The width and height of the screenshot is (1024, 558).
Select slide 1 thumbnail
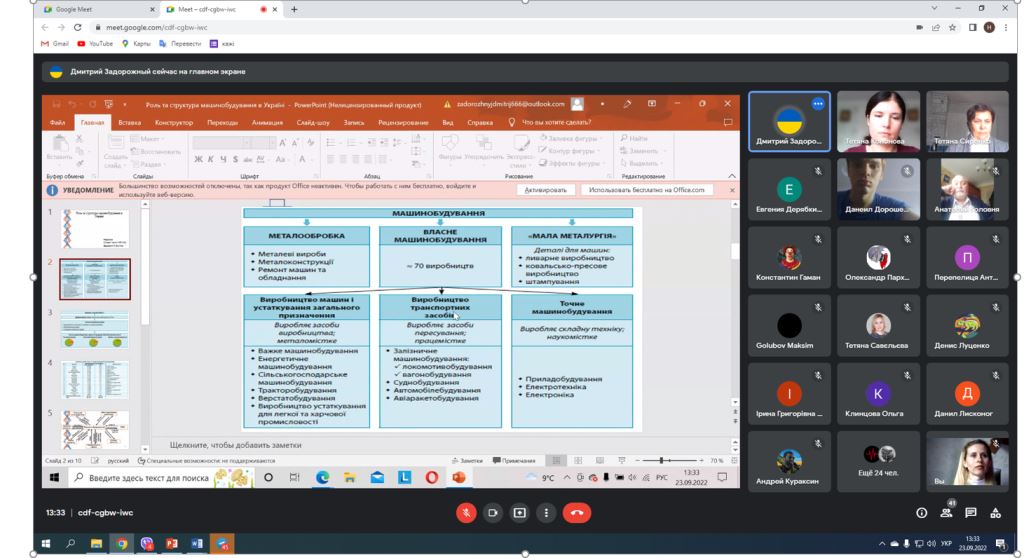click(x=95, y=229)
